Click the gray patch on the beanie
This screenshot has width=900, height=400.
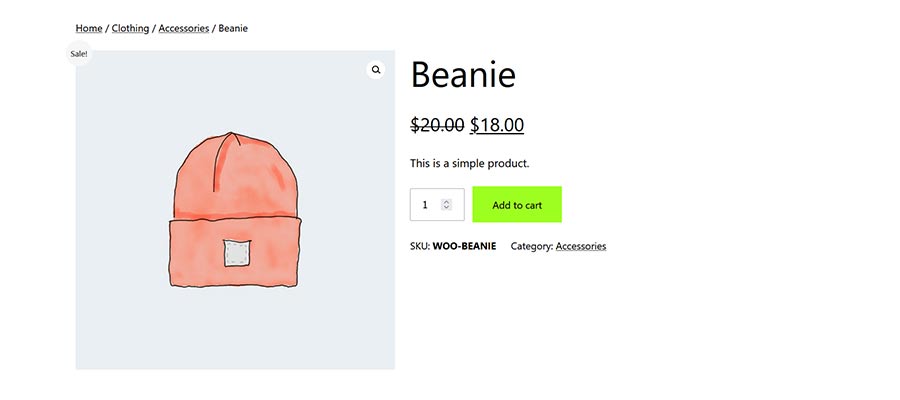point(235,253)
